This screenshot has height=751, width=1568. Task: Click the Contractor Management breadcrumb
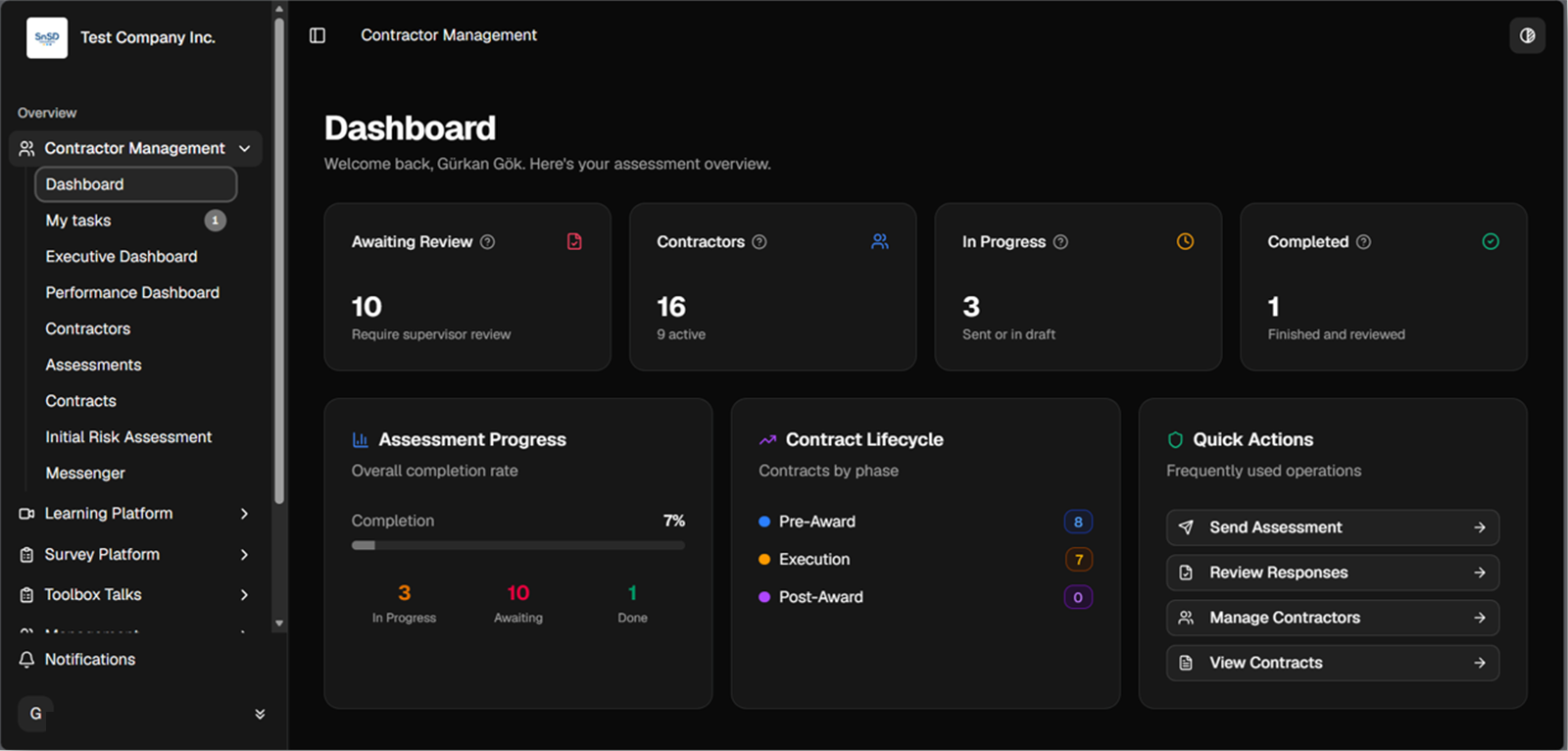(x=449, y=35)
